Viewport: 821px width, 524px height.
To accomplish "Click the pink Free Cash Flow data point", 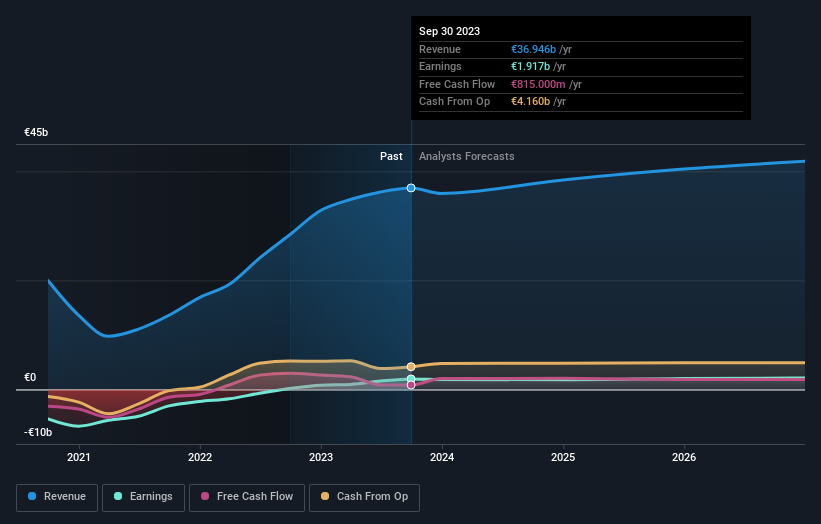I will [x=411, y=385].
